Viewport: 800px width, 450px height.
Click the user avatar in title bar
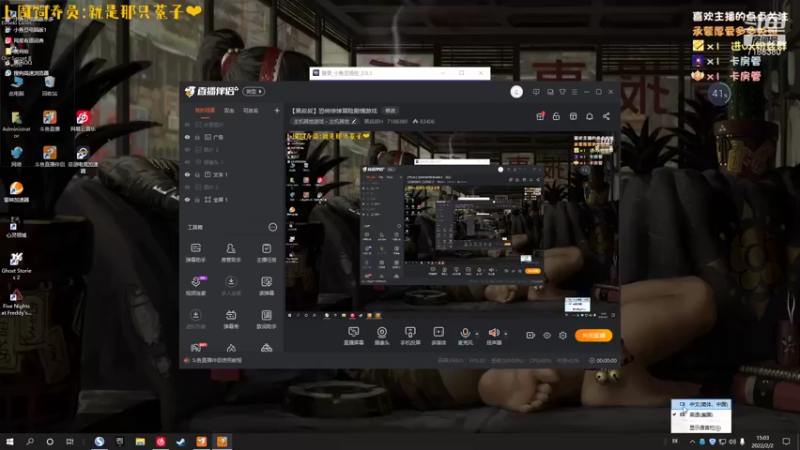[516, 92]
